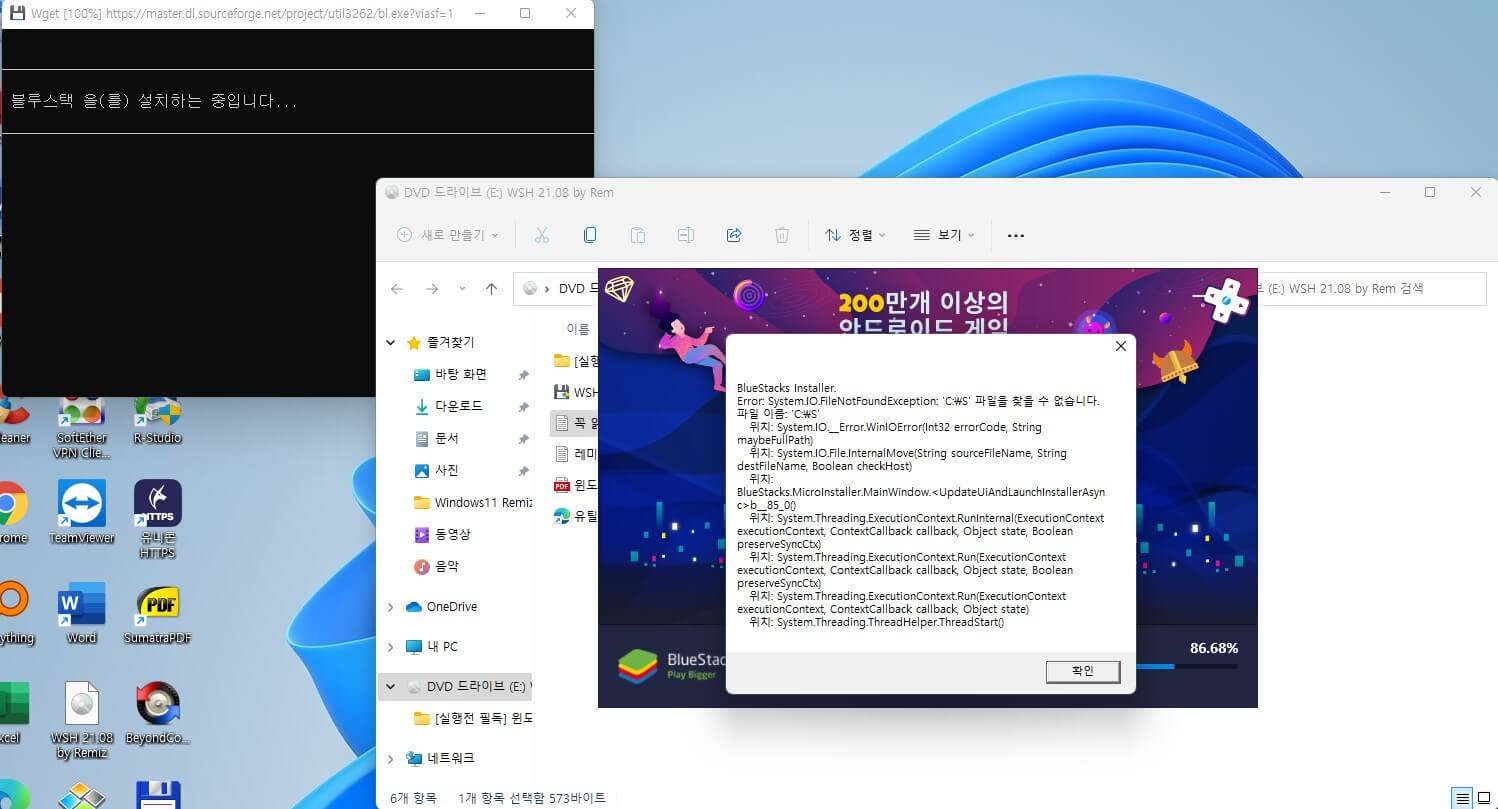
Task: Select Windows11 Remiz folder in navigation pane
Action: click(x=472, y=502)
